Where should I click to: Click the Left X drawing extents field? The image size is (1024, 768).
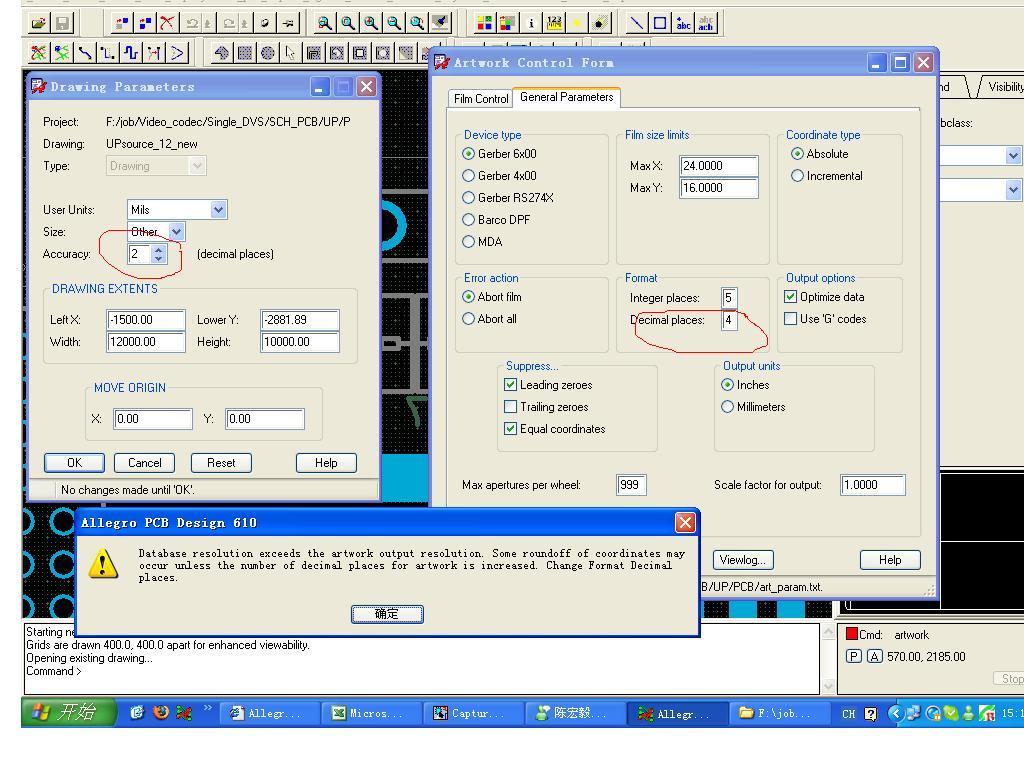click(146, 320)
